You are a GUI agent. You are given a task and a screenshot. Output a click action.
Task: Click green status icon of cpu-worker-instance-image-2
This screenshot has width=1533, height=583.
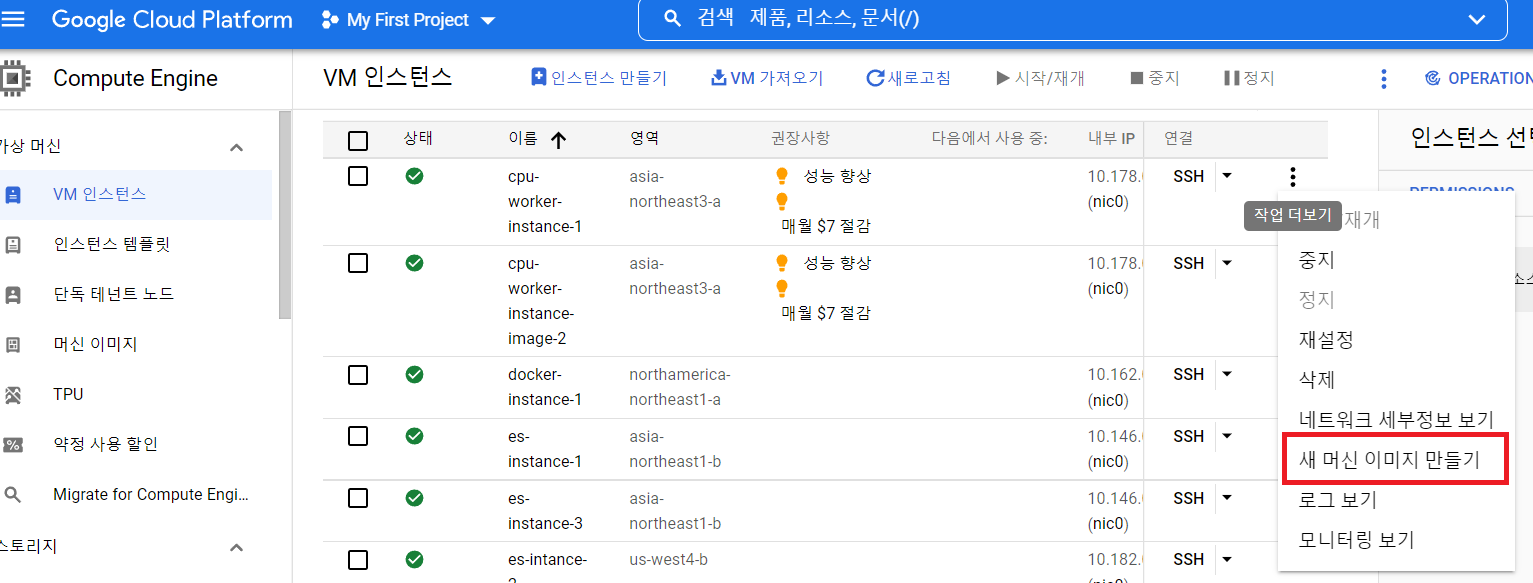tap(414, 263)
